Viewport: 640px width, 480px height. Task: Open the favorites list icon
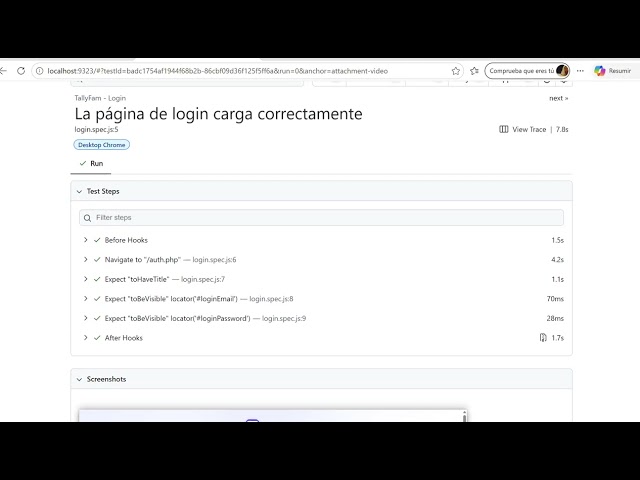474,71
